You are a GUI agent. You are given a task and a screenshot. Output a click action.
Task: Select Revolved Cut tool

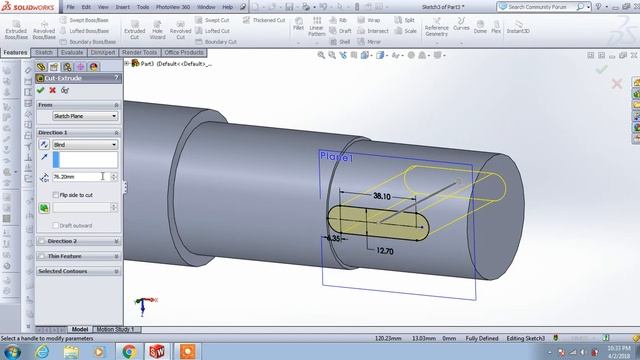180,30
